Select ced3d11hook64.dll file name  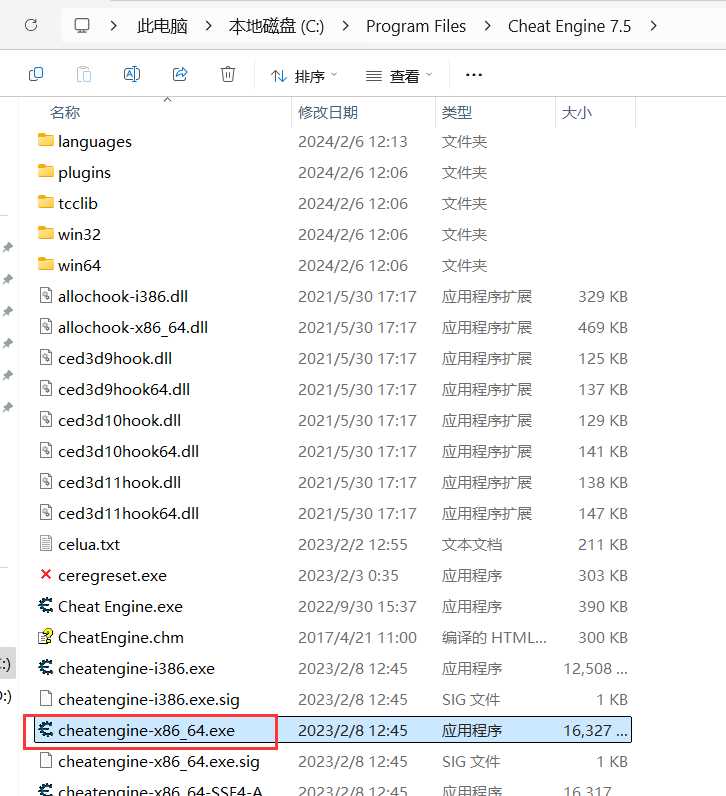(x=128, y=514)
